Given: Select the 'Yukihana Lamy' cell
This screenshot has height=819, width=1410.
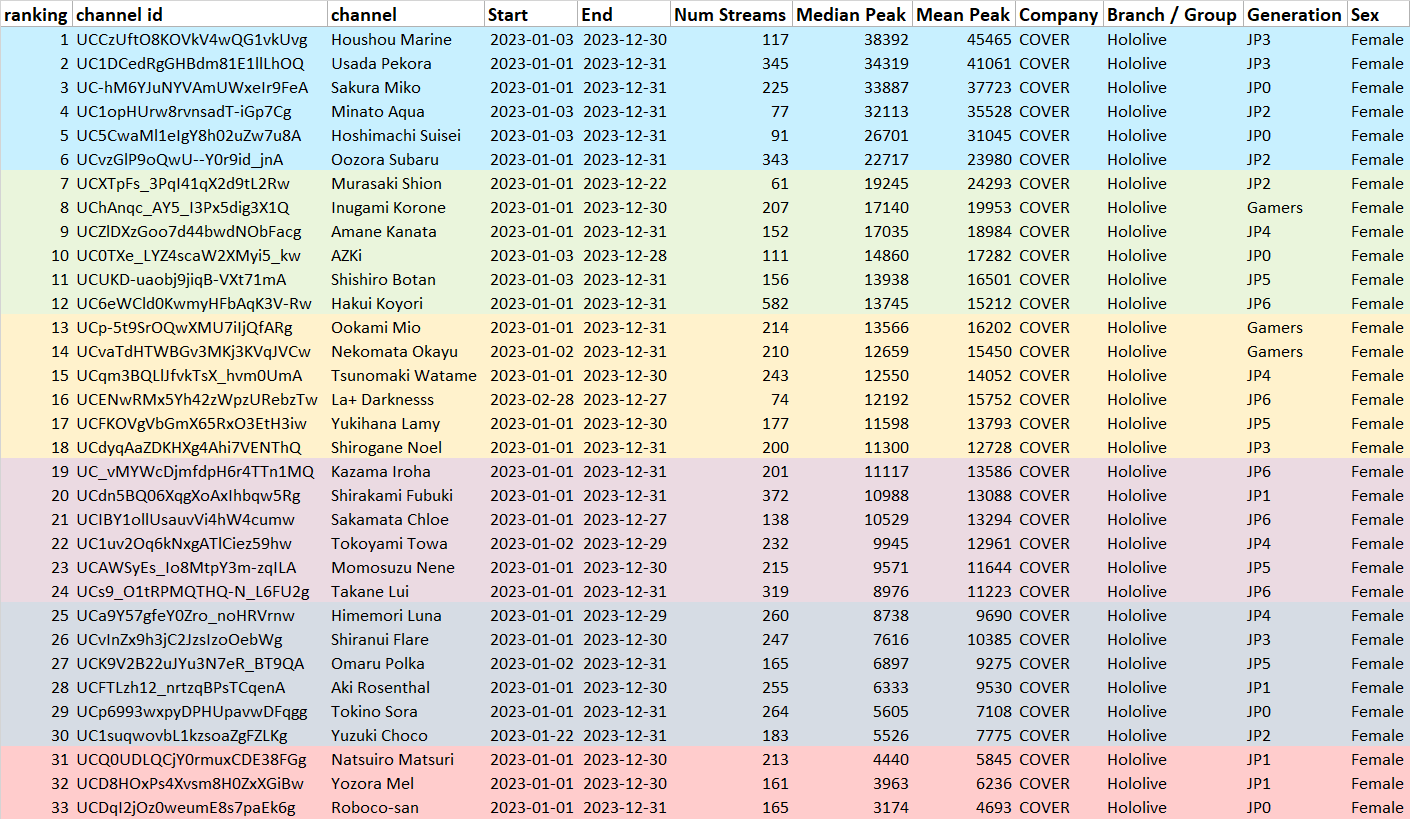Looking at the screenshot, I should [406, 424].
